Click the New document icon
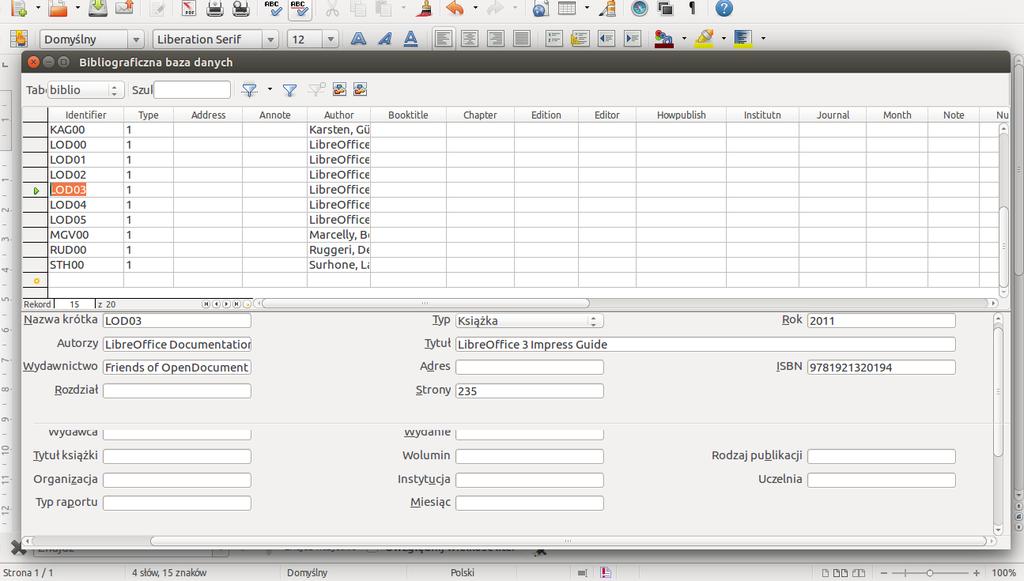The image size is (1024, 581). (x=19, y=8)
